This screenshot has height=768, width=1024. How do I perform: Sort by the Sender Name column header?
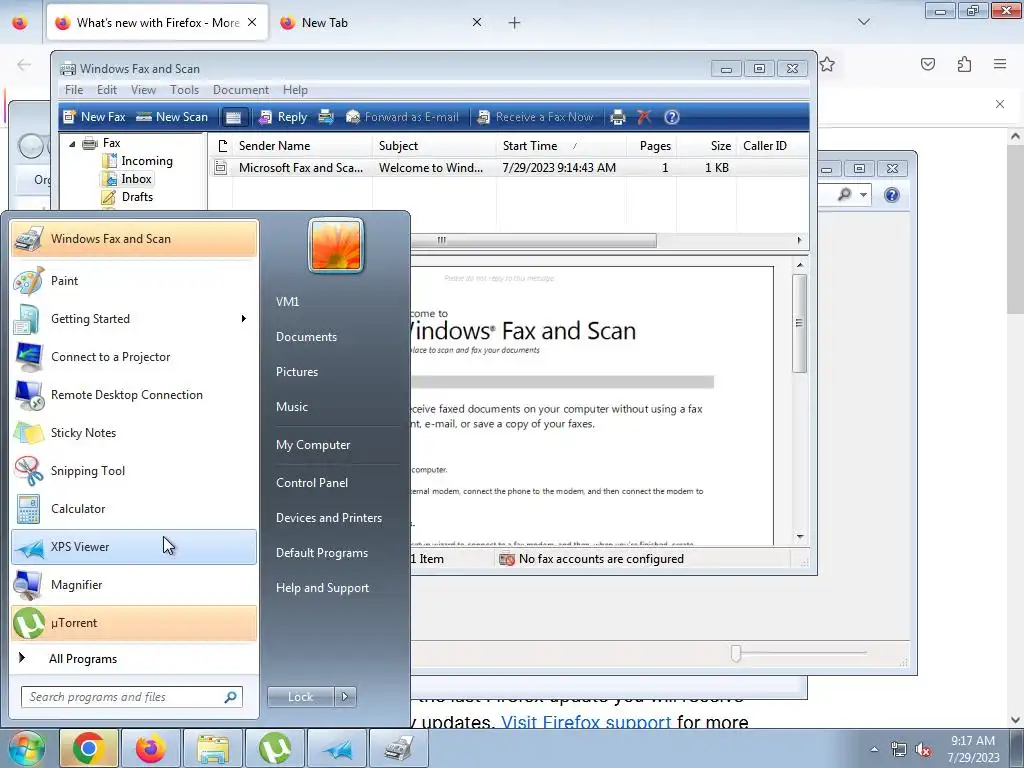[302, 146]
